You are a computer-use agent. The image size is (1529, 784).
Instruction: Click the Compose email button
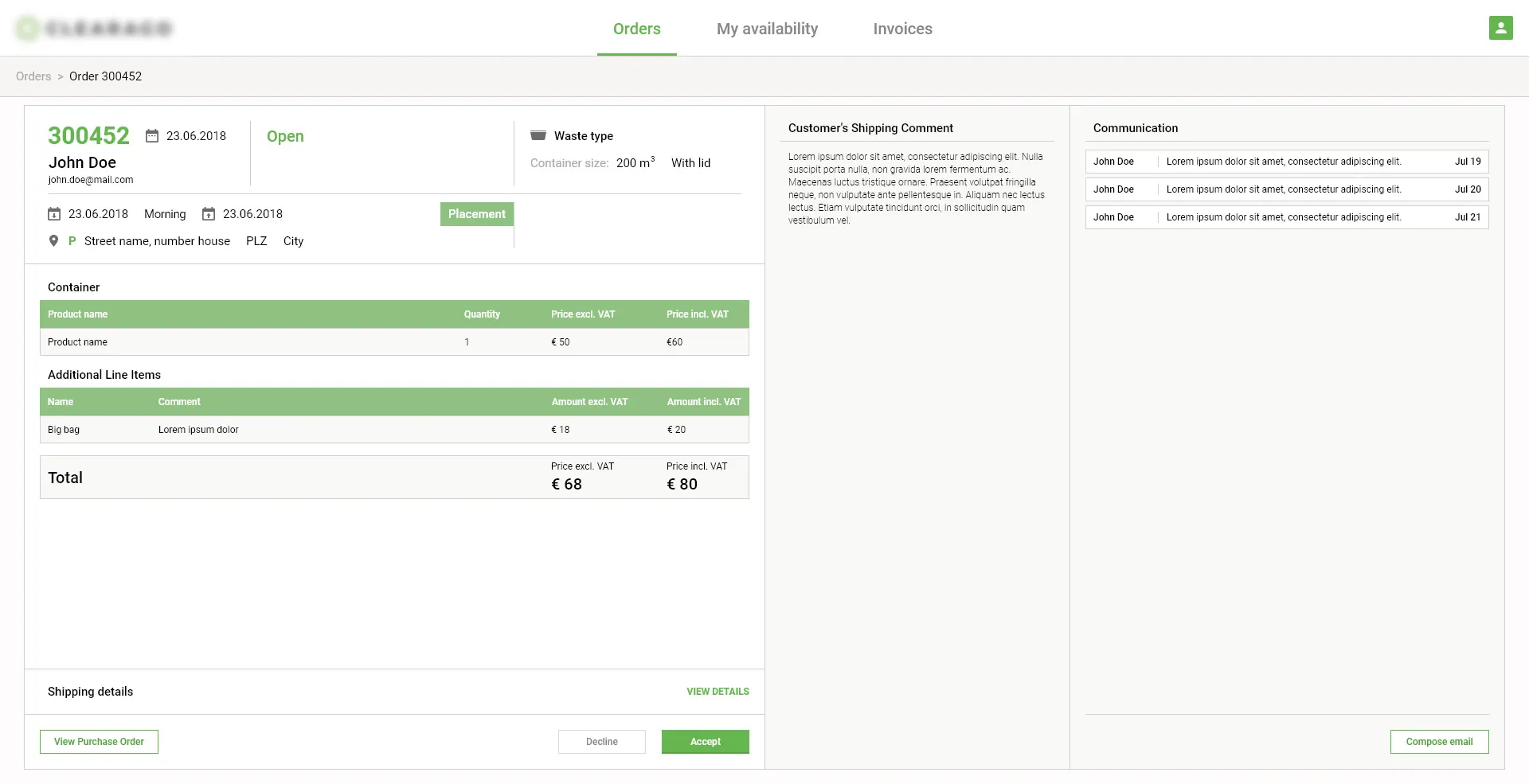pyautogui.click(x=1439, y=742)
